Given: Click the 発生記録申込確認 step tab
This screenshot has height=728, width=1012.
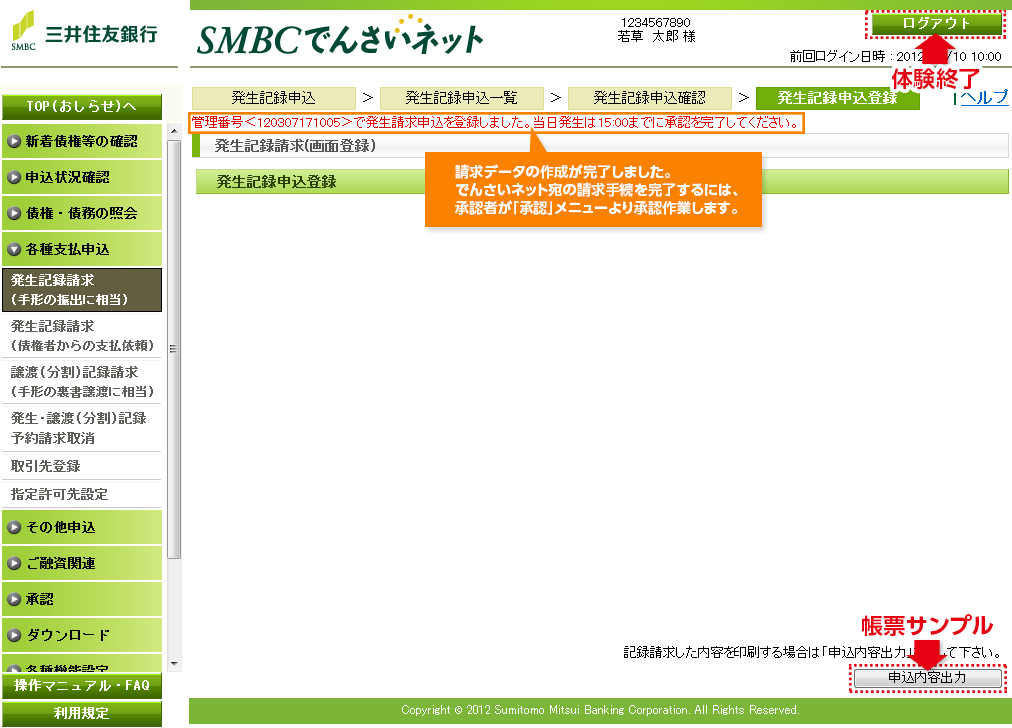Looking at the screenshot, I should 649,98.
